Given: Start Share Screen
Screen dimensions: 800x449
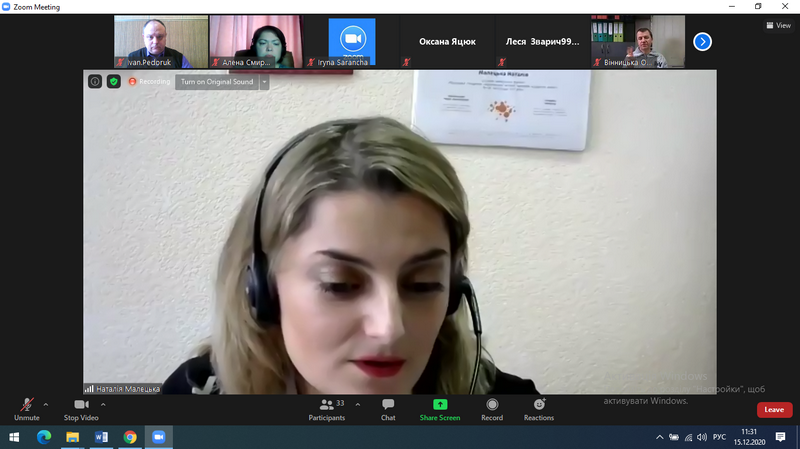Looking at the screenshot, I should 440,410.
